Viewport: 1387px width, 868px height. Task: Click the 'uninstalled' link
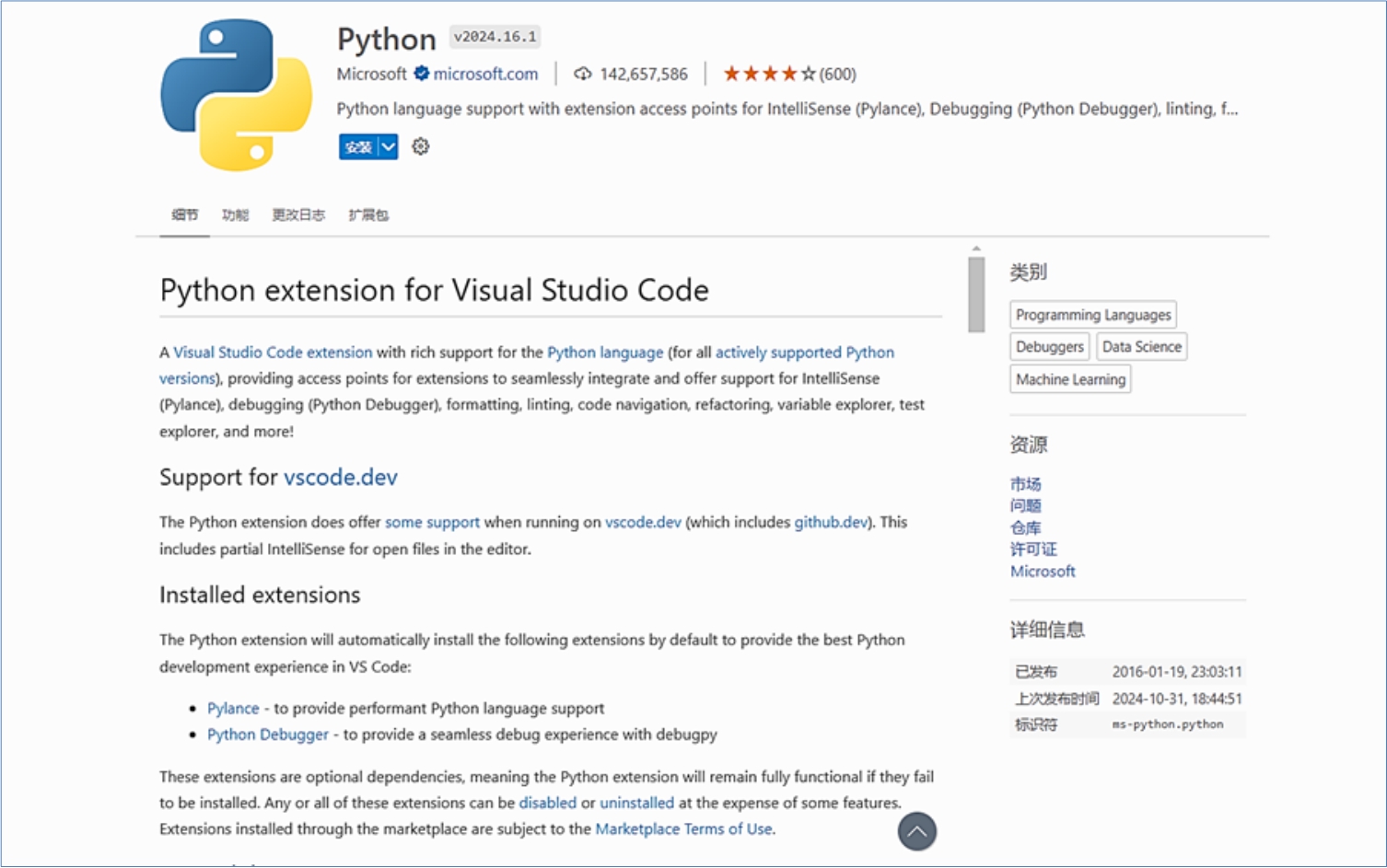(x=636, y=803)
